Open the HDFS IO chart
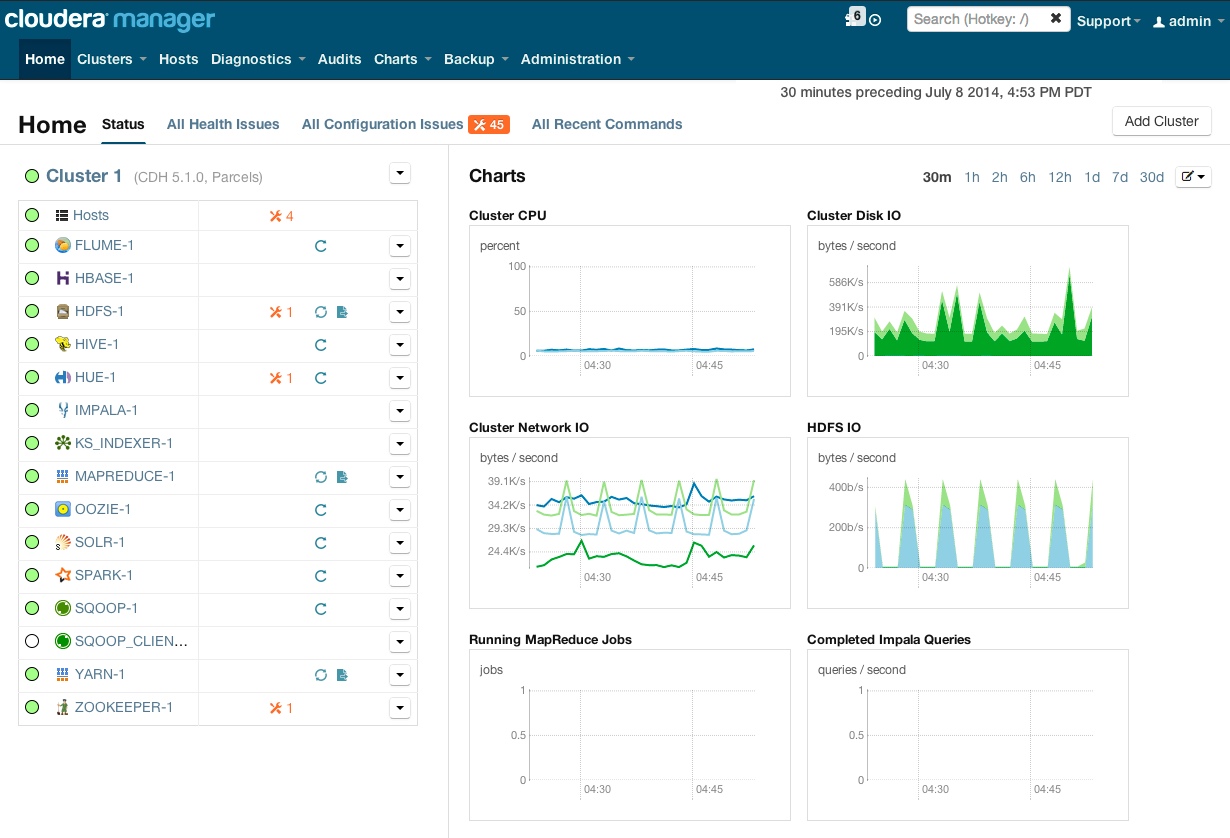Viewport: 1230px width, 838px height. click(x=968, y=523)
